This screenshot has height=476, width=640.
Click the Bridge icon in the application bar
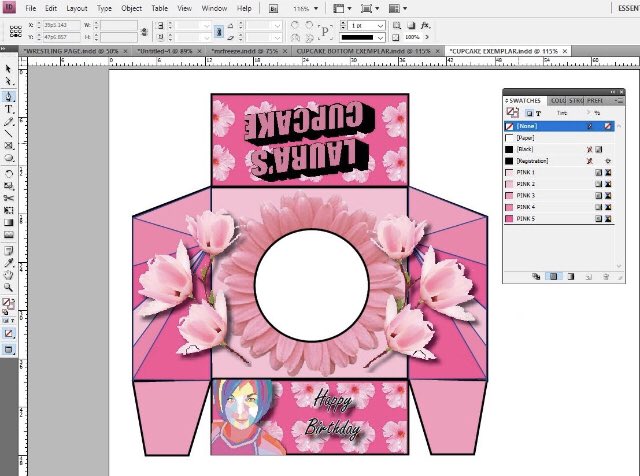(273, 9)
